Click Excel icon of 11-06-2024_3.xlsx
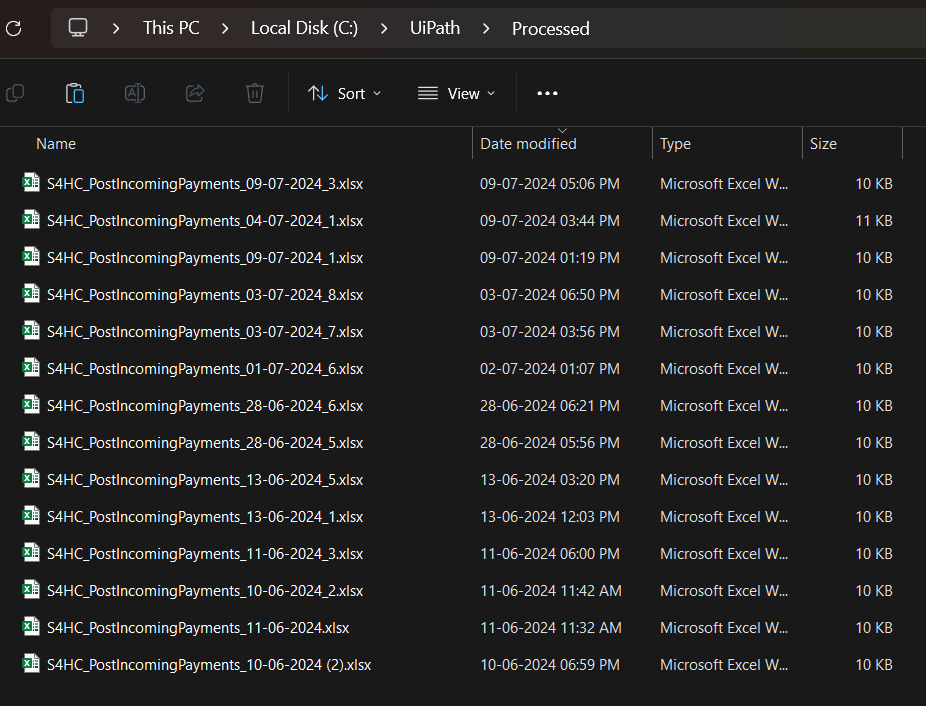926x706 pixels. (31, 553)
